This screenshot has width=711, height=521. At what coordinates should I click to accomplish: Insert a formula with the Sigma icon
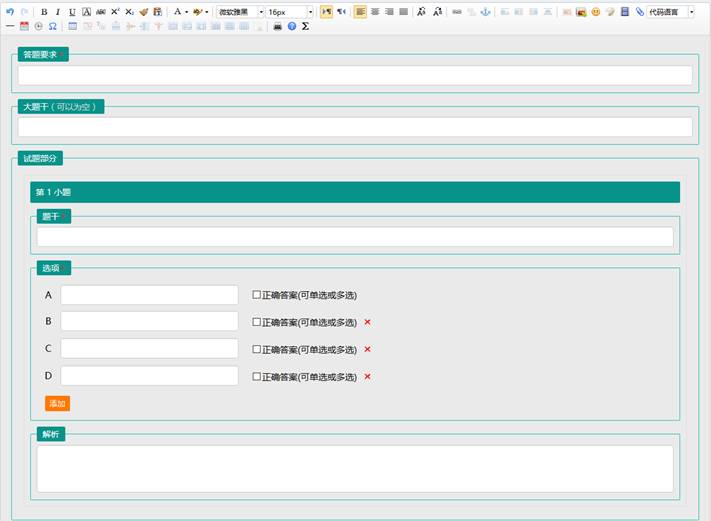305,26
